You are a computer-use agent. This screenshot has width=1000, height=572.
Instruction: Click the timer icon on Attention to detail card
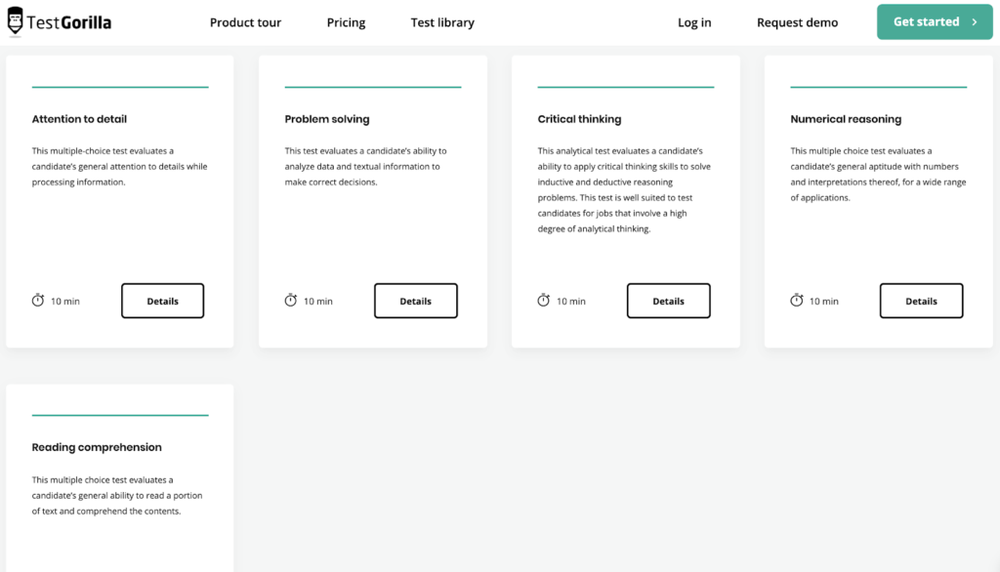38,300
